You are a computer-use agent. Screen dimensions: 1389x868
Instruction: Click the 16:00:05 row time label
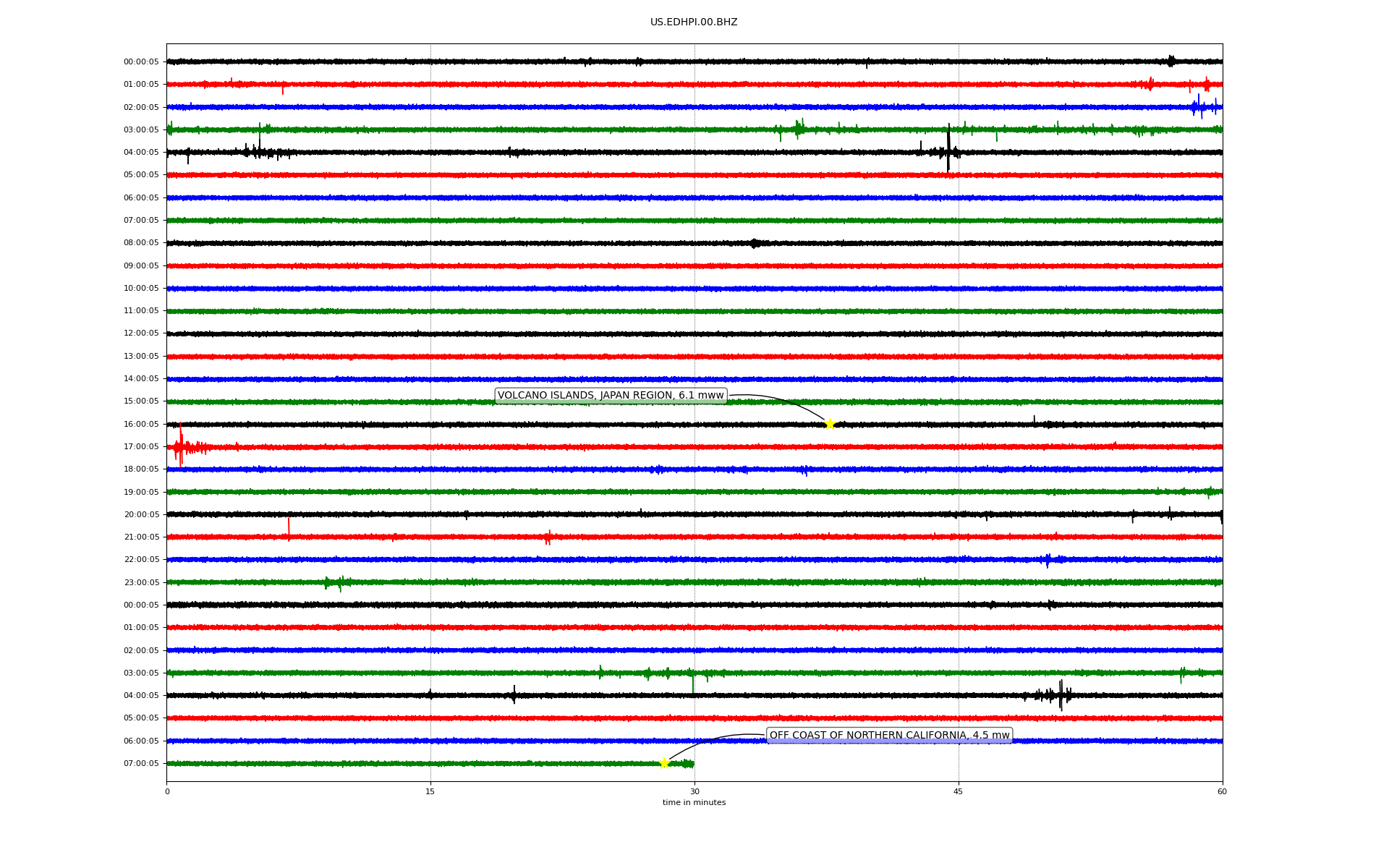click(x=141, y=425)
